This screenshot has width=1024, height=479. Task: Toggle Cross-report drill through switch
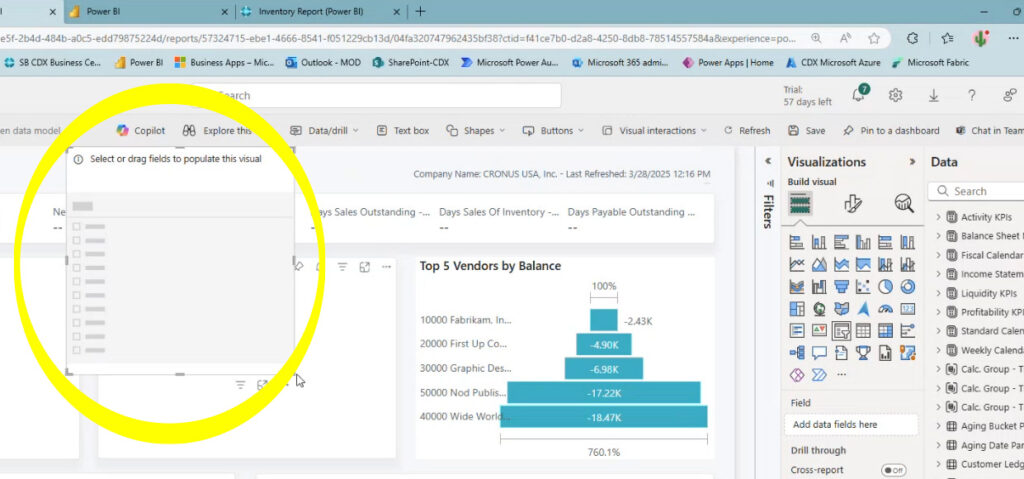point(894,470)
